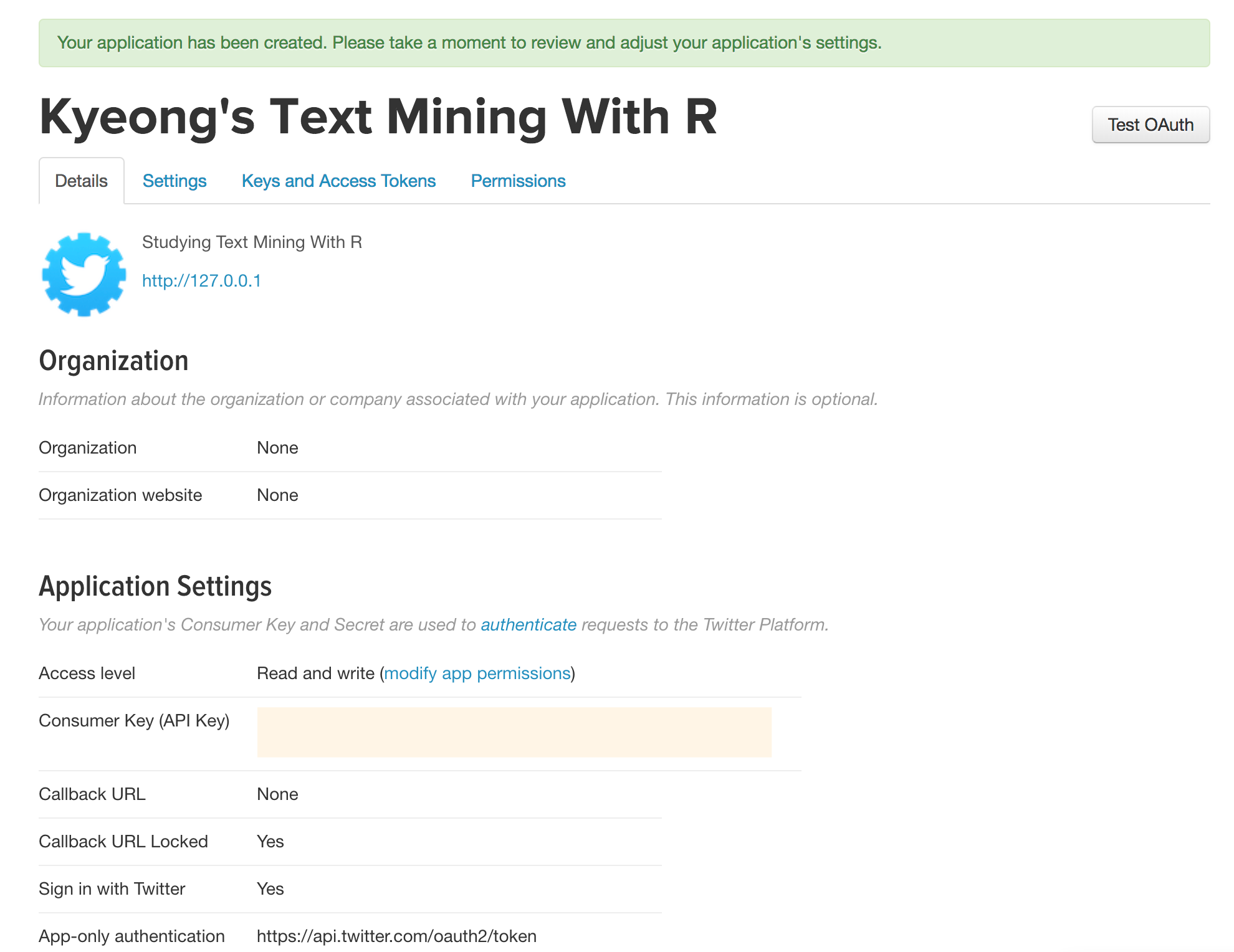Click the Sign in with Twitter value
The height and width of the screenshot is (952, 1234).
pyautogui.click(x=270, y=888)
